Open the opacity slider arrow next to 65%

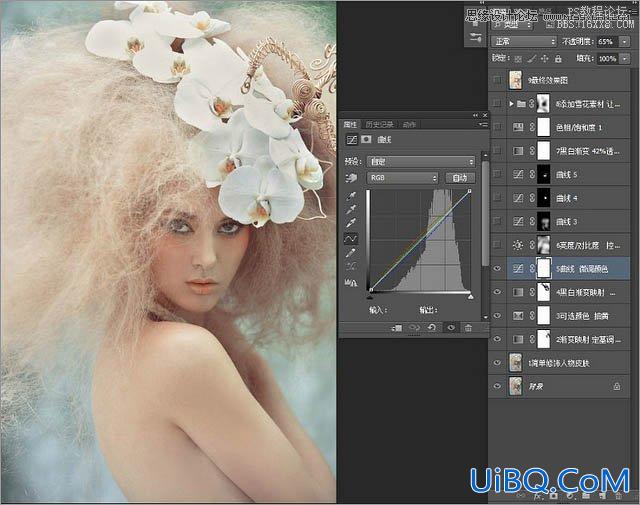[624, 42]
